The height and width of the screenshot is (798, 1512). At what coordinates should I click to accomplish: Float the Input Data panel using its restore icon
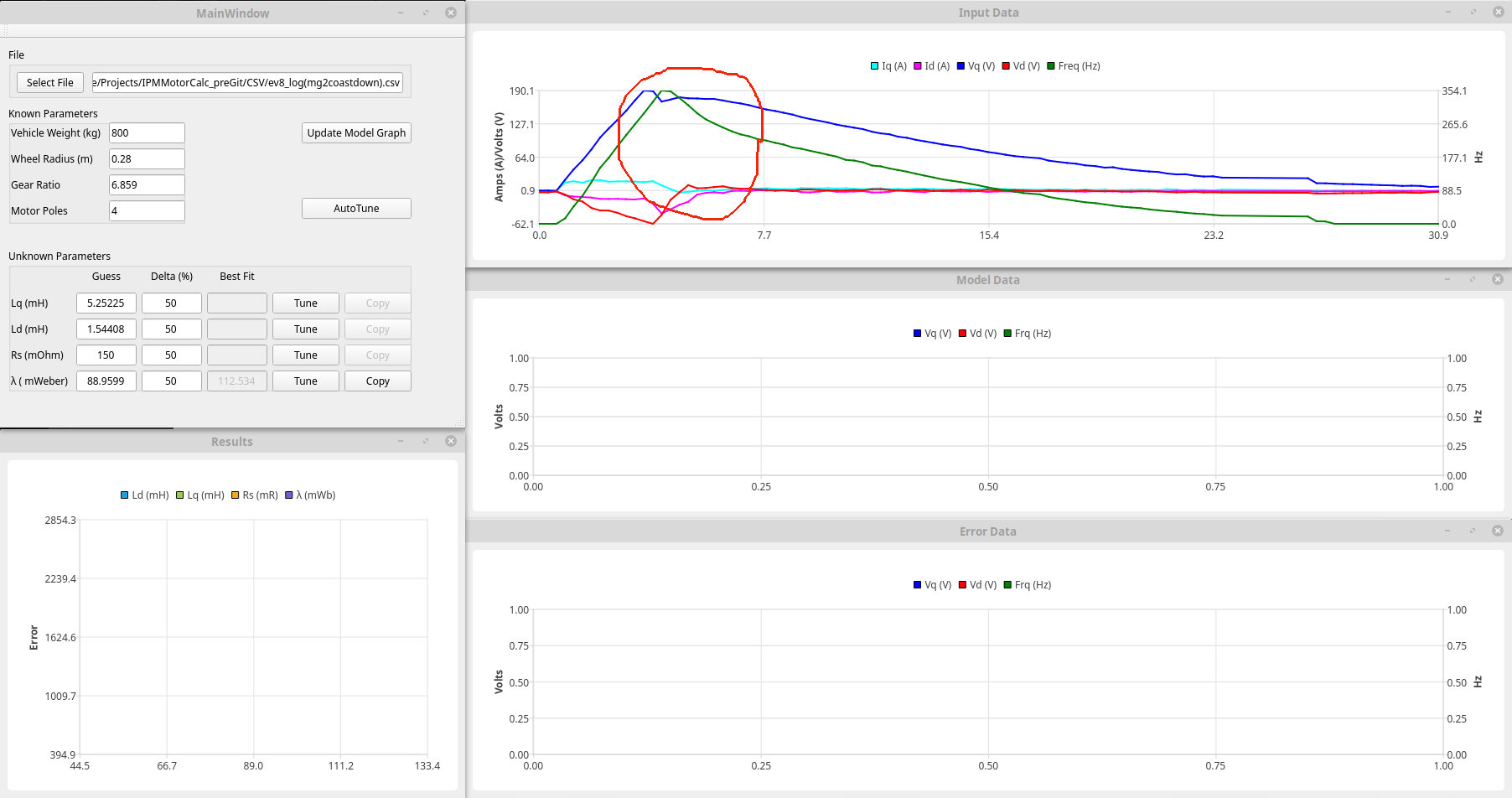[x=1473, y=13]
